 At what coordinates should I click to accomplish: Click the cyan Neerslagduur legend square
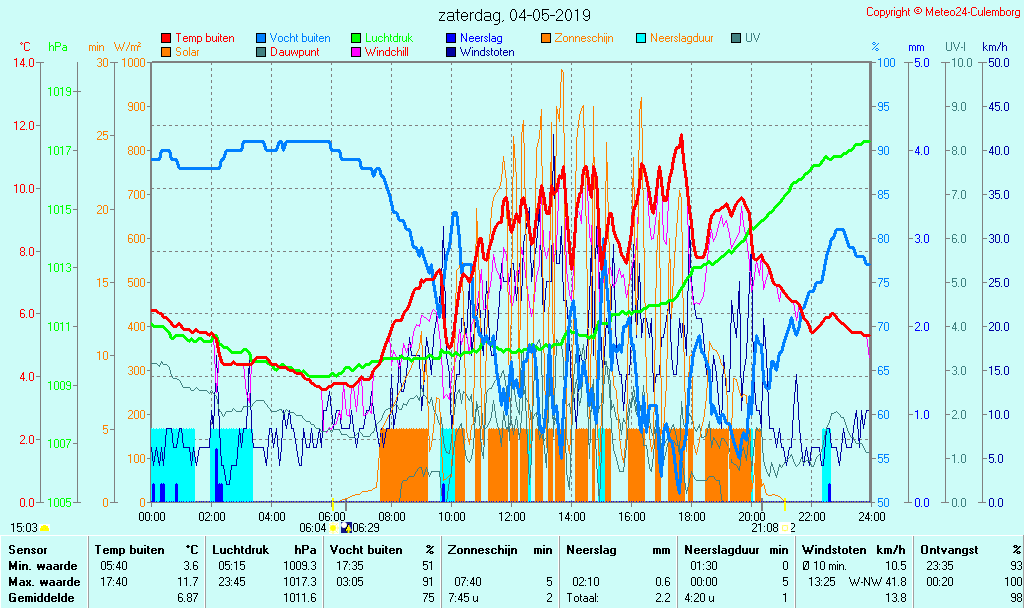642,38
